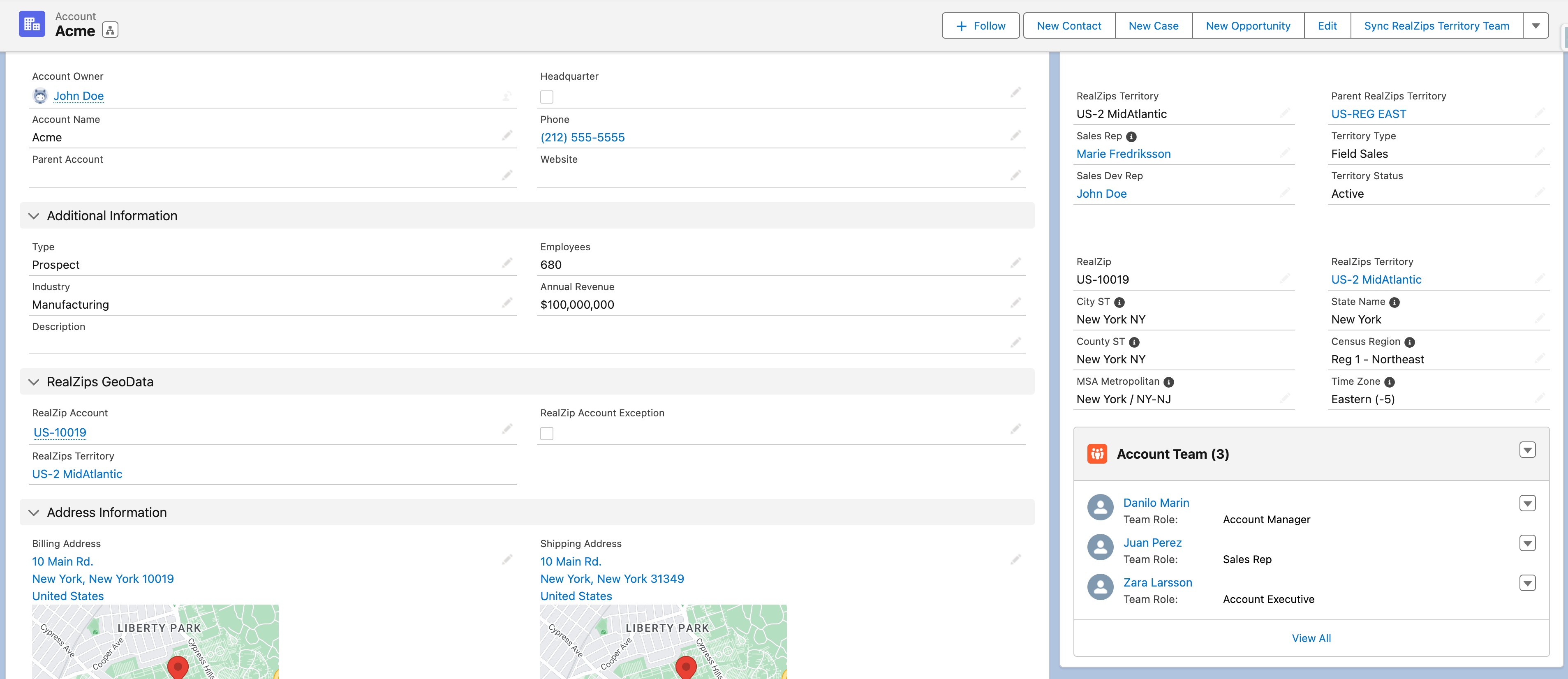Click the Billing Address edit pencil

click(x=507, y=560)
